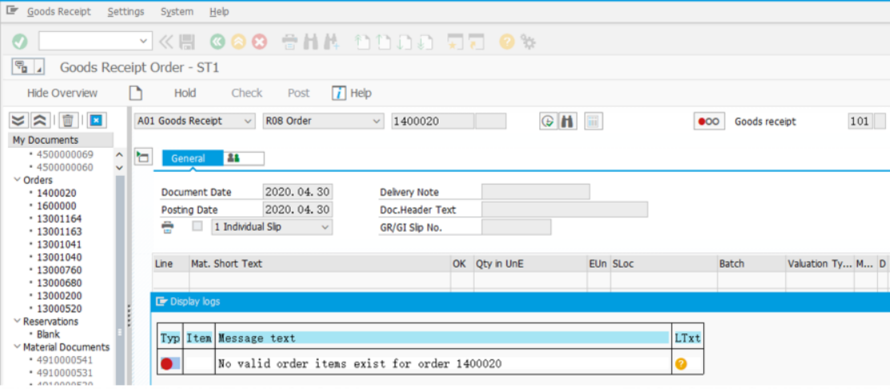Click the order number field 1400020
890x389 pixels.
(433, 122)
